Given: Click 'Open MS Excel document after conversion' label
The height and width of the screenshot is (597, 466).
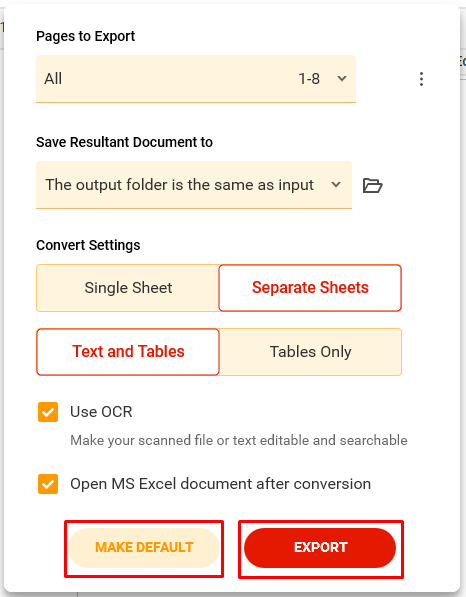Looking at the screenshot, I should coord(220,484).
